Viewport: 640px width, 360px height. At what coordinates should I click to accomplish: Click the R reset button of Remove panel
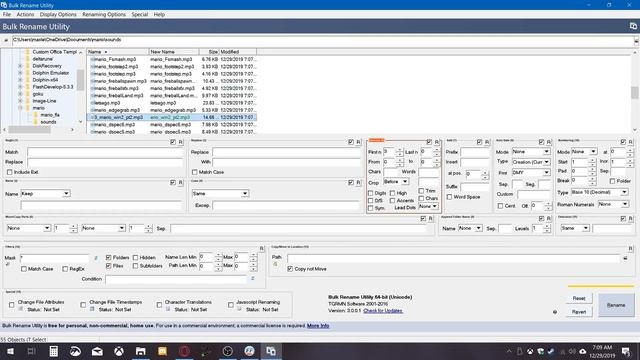coord(437,142)
